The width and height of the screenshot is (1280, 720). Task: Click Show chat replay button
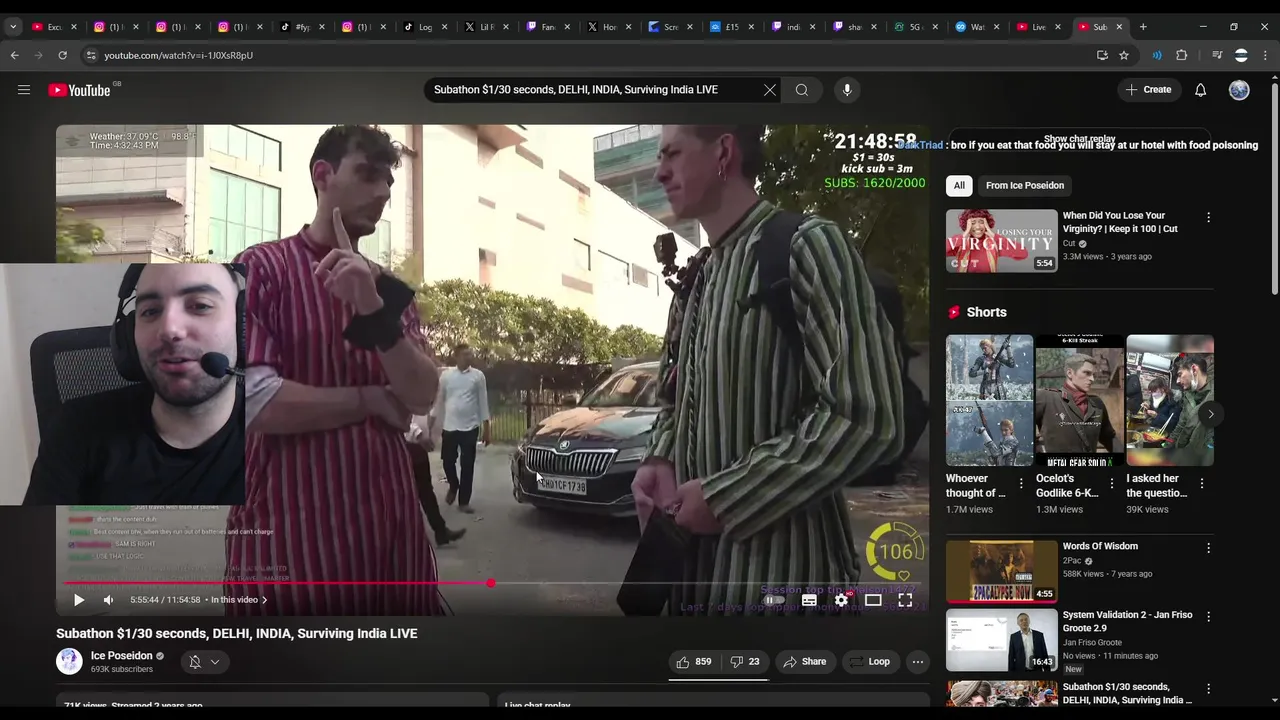pos(1080,139)
